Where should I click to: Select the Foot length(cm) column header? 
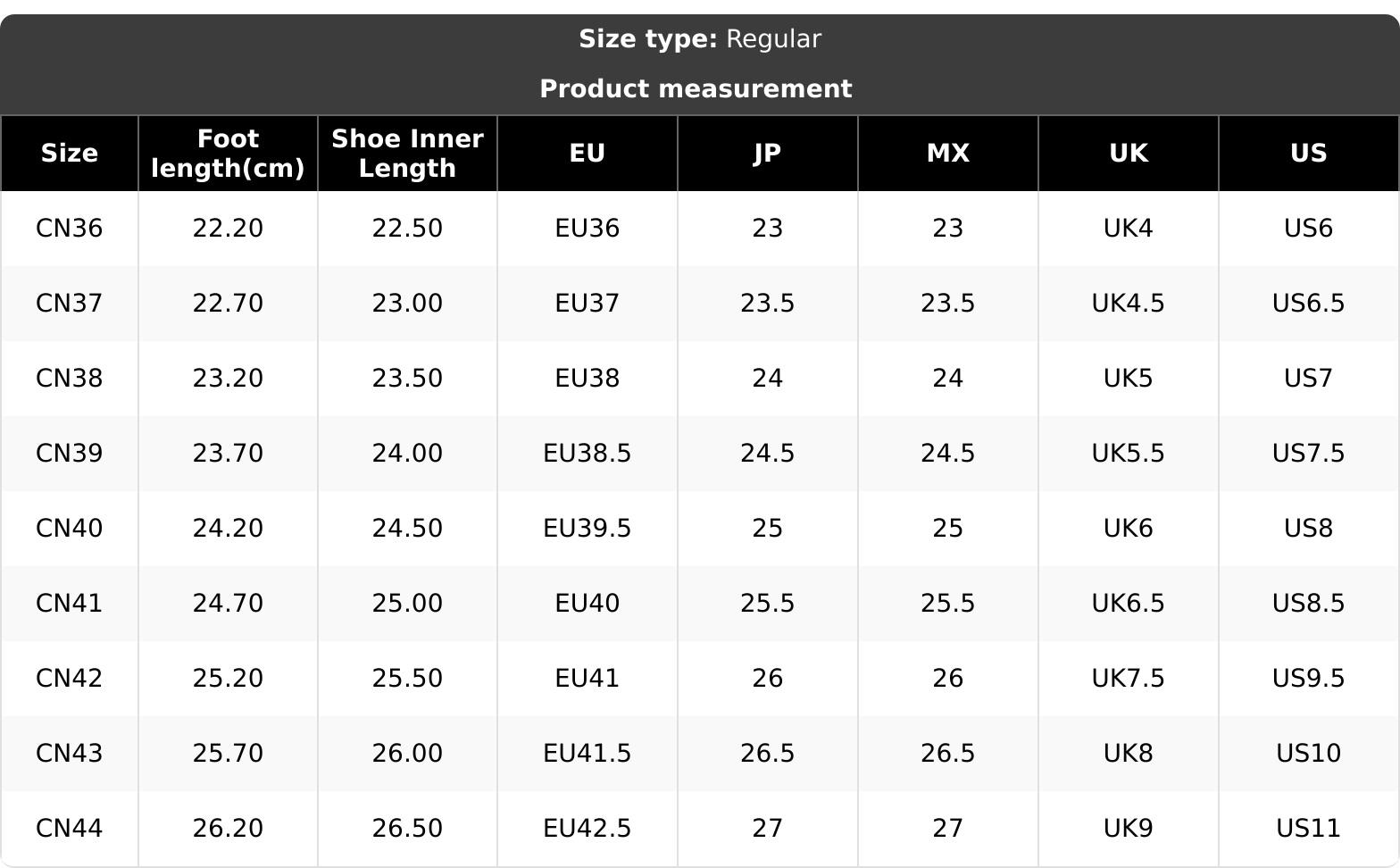[x=228, y=153]
